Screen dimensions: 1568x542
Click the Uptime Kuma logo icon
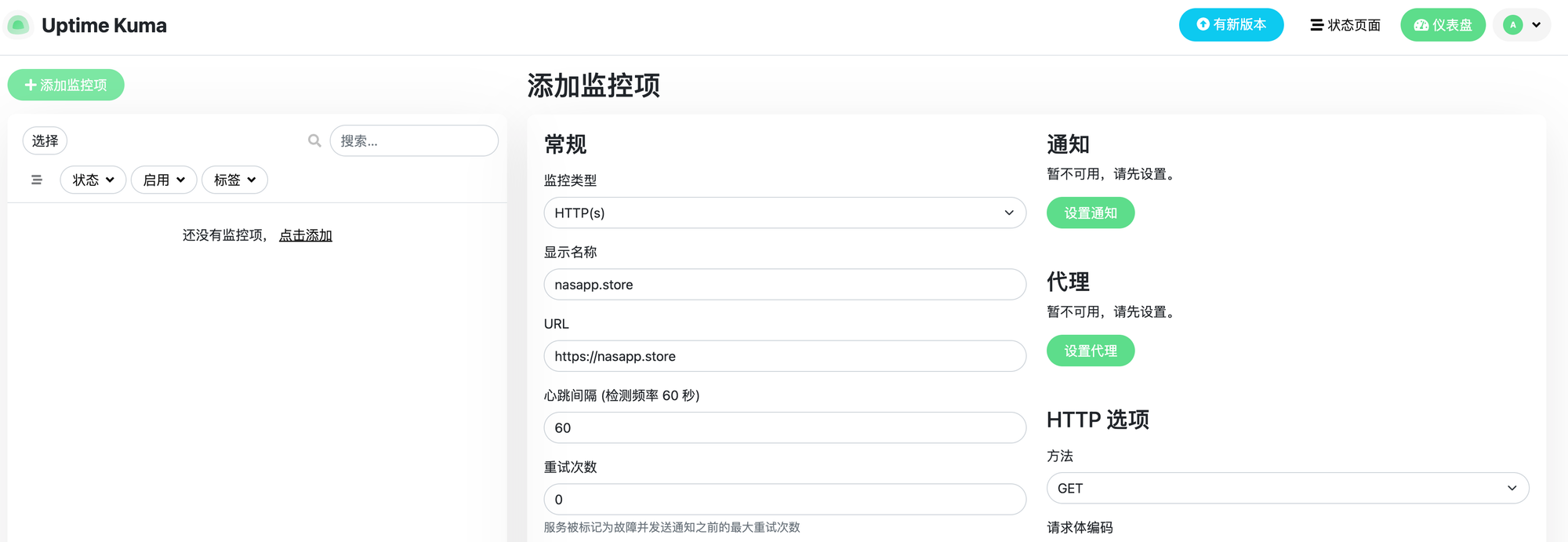(x=18, y=25)
